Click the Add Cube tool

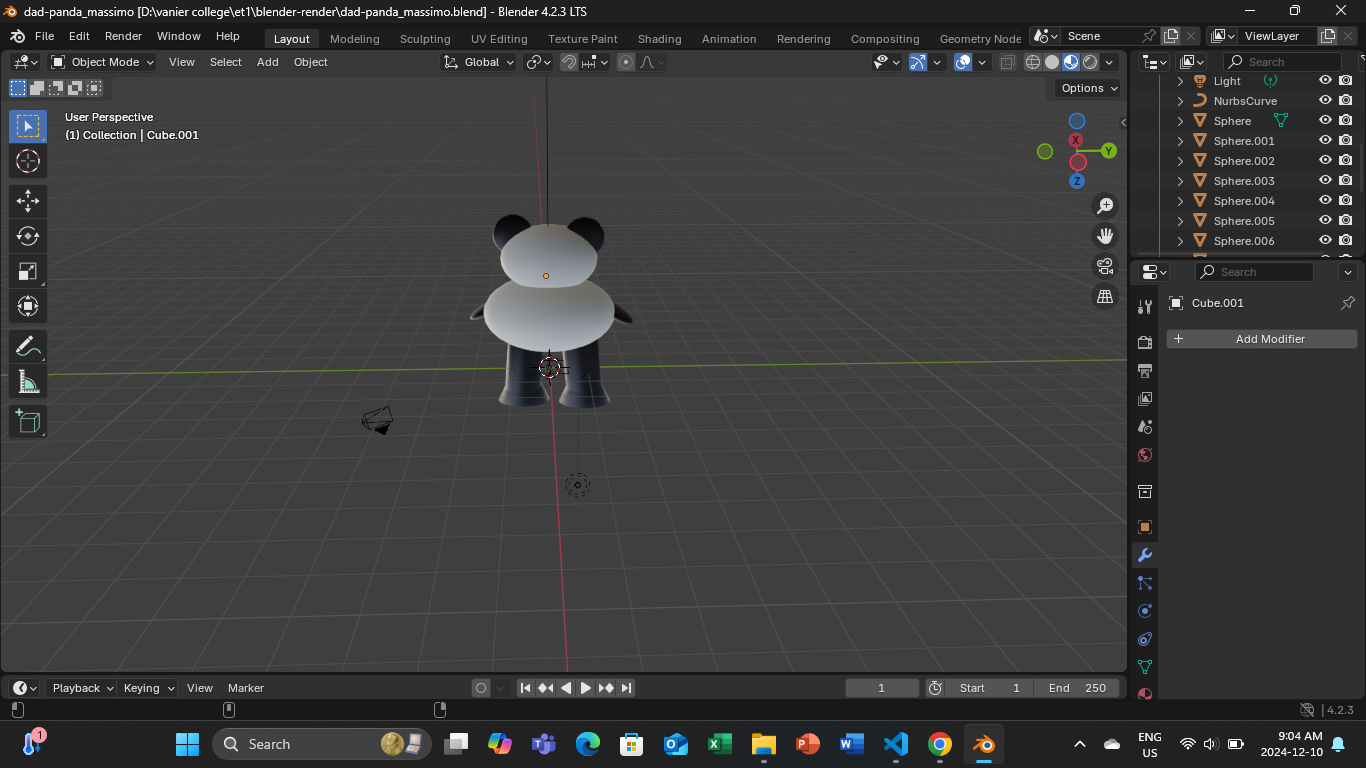point(28,421)
